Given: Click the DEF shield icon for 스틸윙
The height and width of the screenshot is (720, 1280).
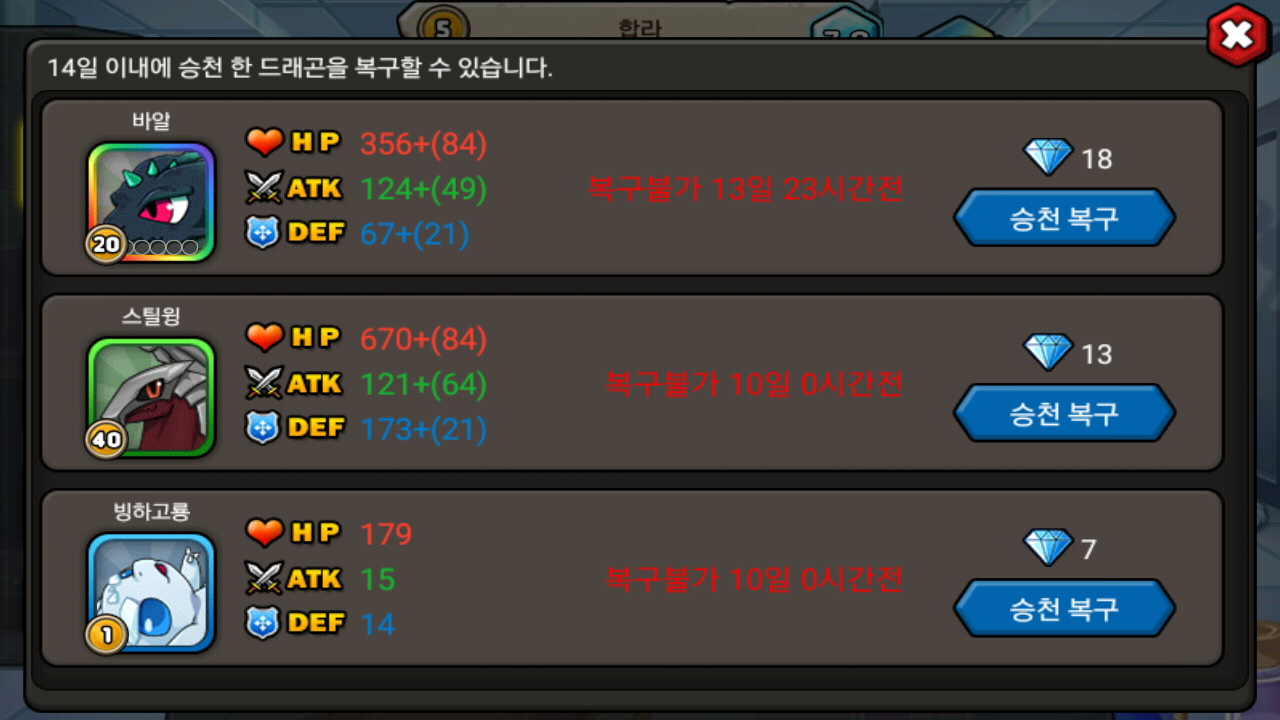Looking at the screenshot, I should [x=263, y=428].
